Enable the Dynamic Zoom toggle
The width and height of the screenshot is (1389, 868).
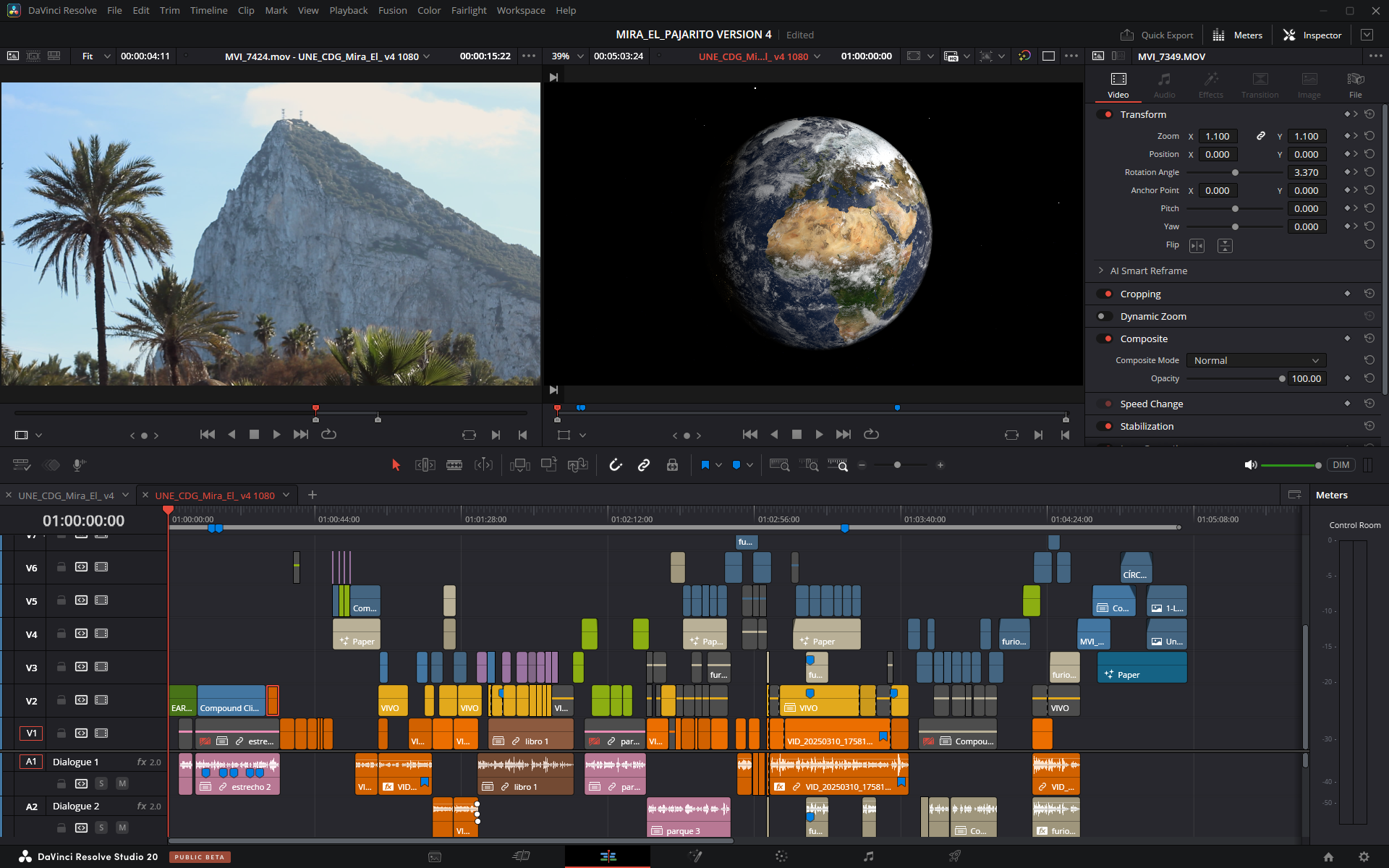1105,316
